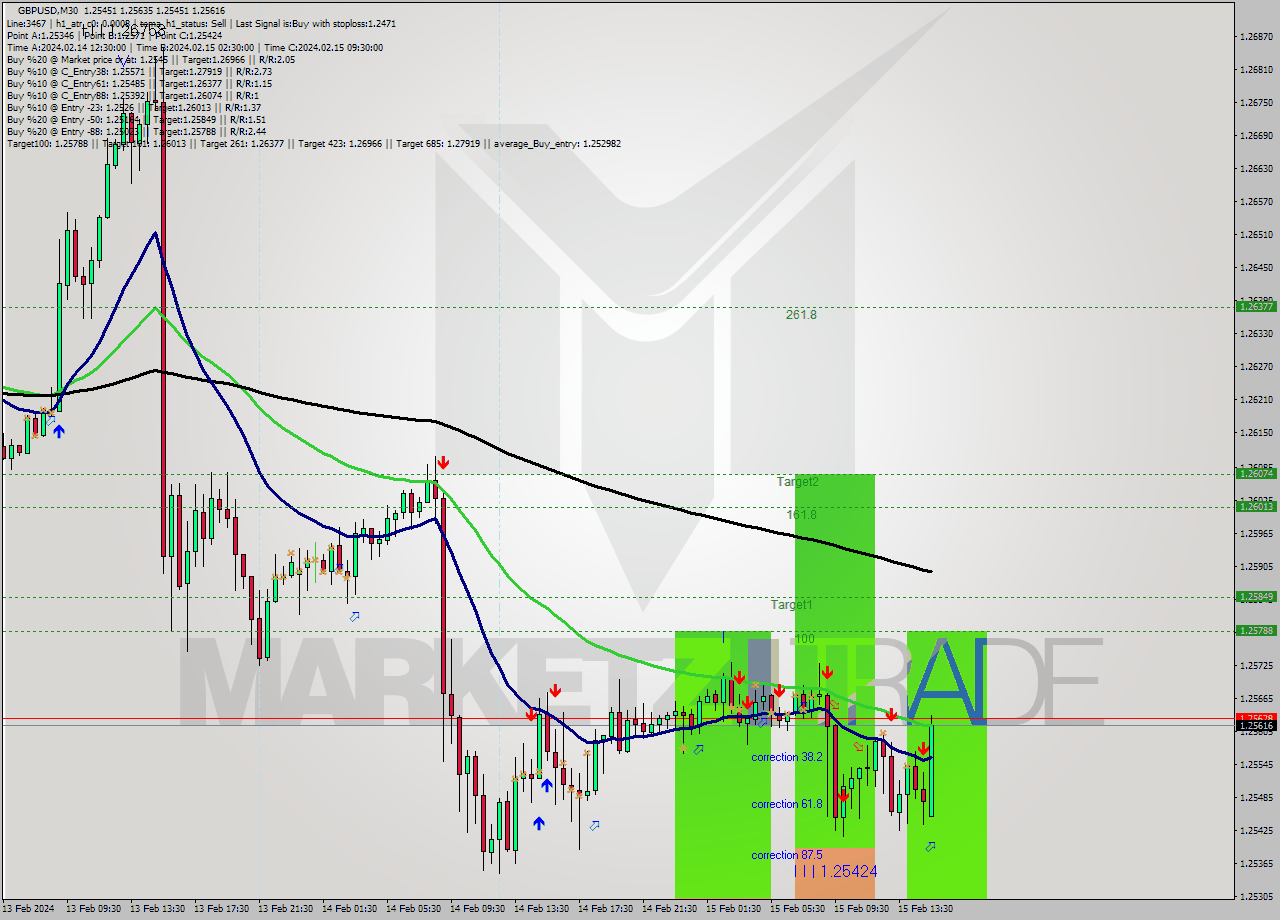
Task: Click the '13 Feb 13:30' time axis label
Action: 157,909
